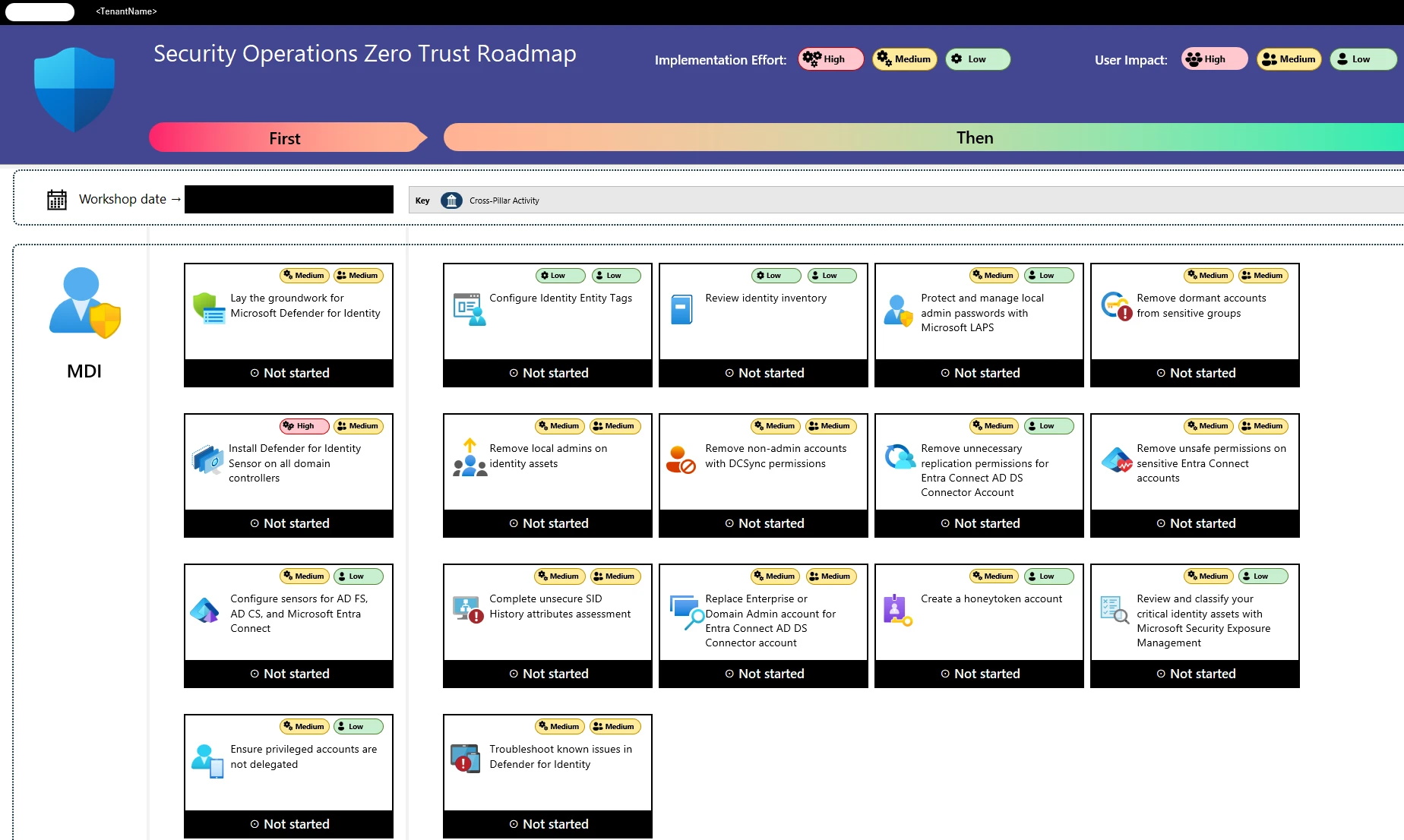Click the Cross-Pillar Activity key icon
The width and height of the screenshot is (1404, 840).
coord(451,201)
